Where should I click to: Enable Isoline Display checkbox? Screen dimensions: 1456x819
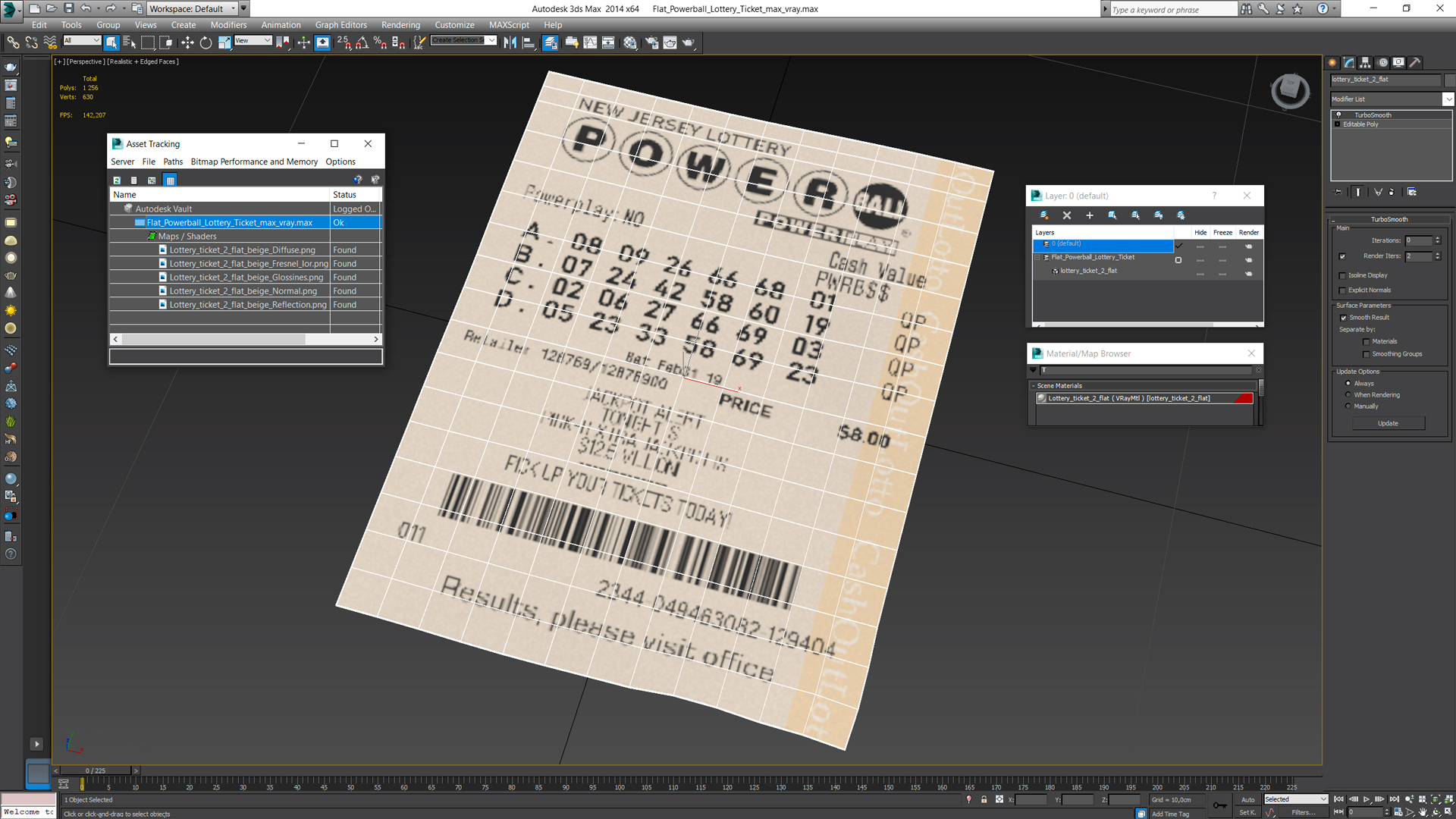tap(1342, 276)
